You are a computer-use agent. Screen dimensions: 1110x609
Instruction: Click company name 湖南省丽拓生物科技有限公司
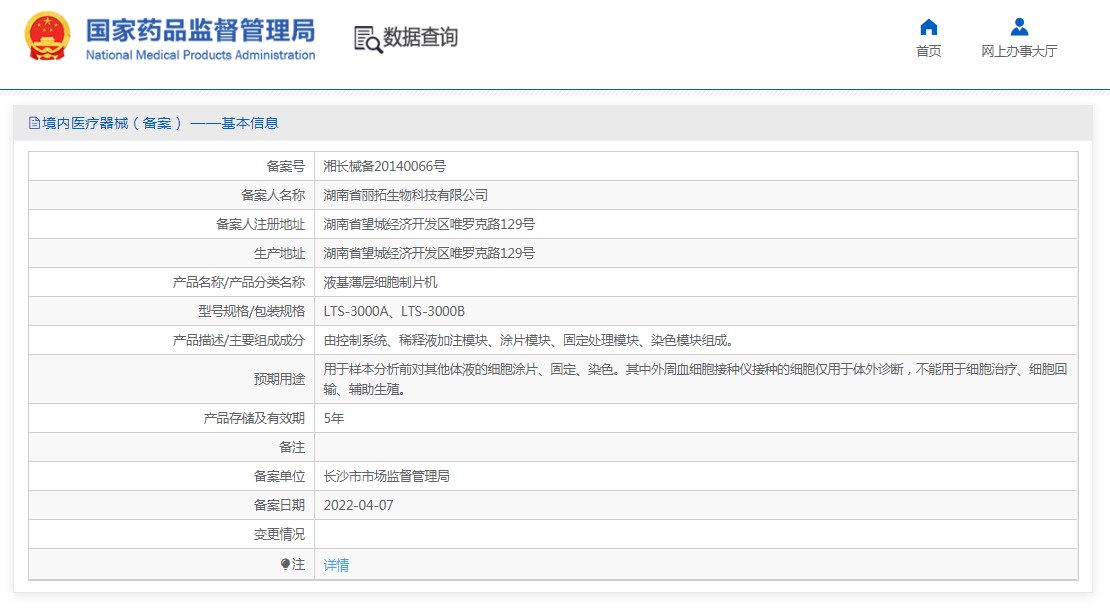(x=406, y=195)
